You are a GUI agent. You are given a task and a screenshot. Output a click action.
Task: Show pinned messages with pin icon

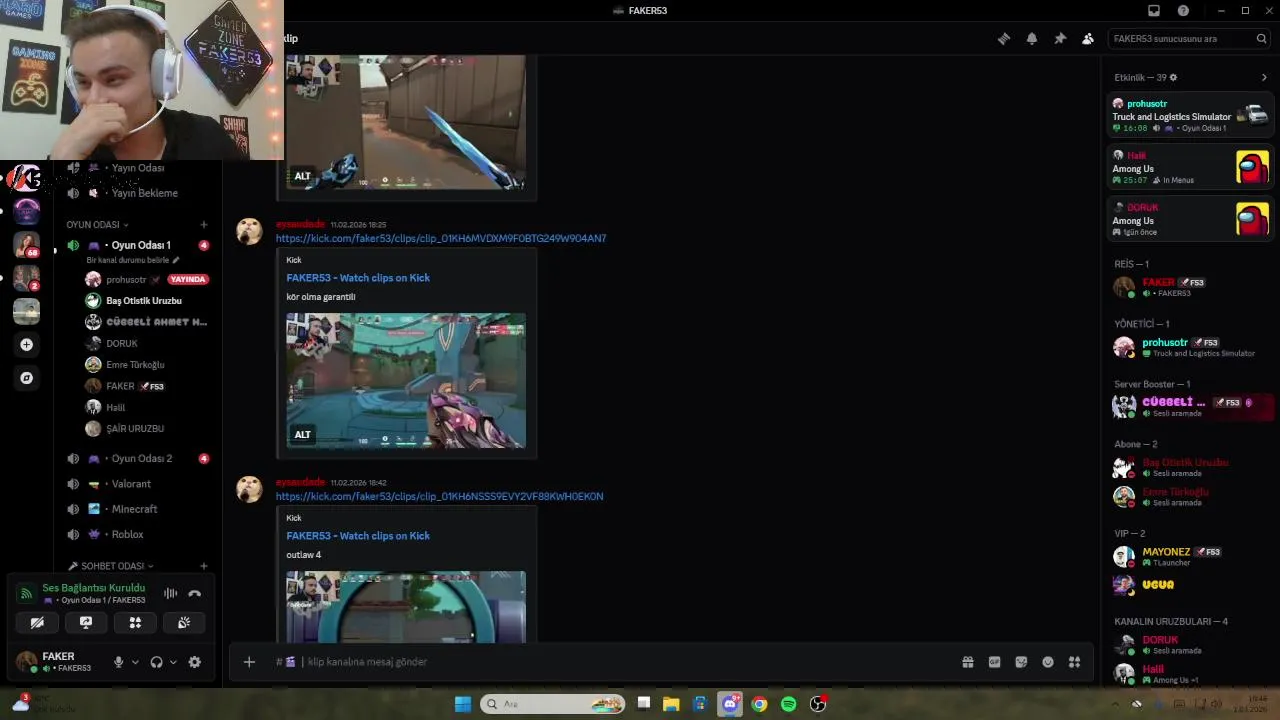tap(1060, 39)
